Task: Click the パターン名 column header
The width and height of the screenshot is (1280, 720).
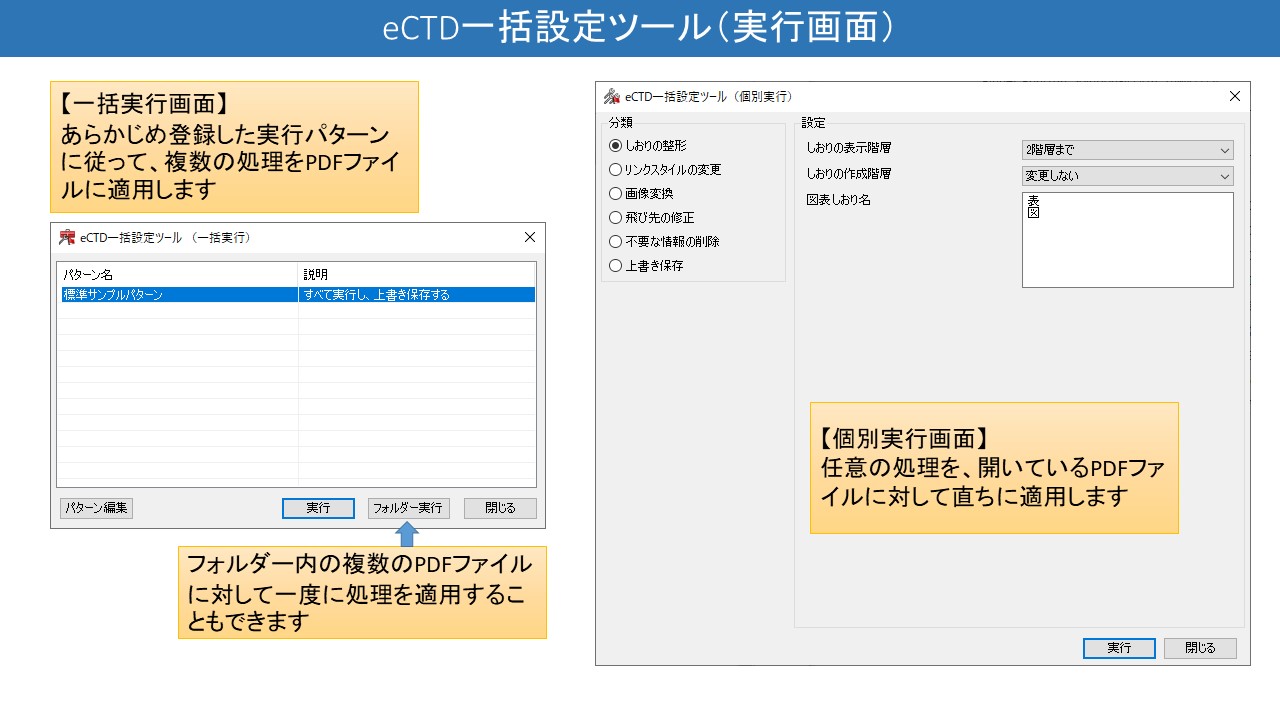Action: coord(178,274)
